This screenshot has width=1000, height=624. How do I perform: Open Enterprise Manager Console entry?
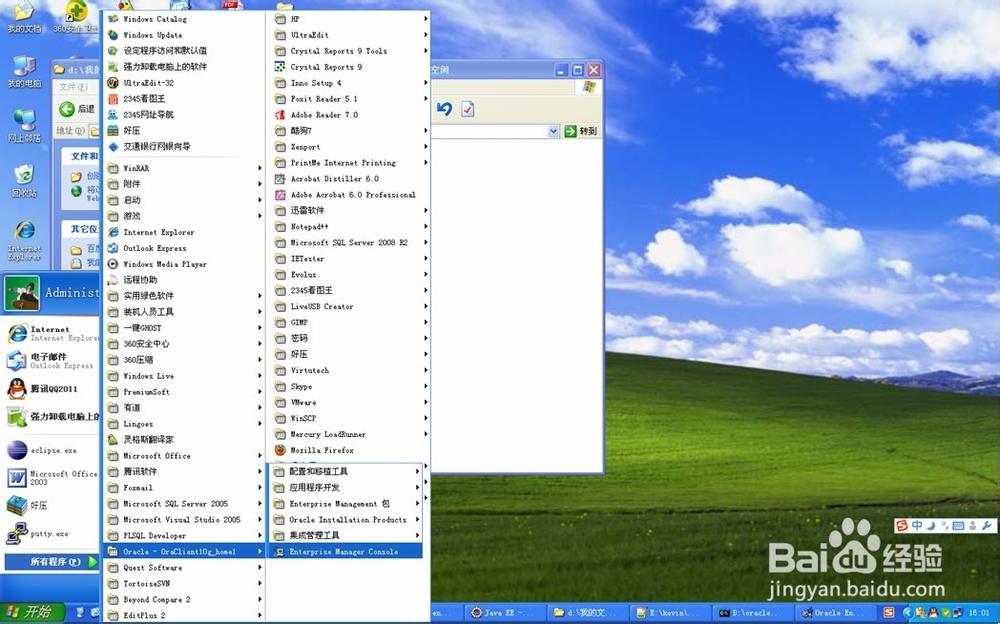pos(344,551)
